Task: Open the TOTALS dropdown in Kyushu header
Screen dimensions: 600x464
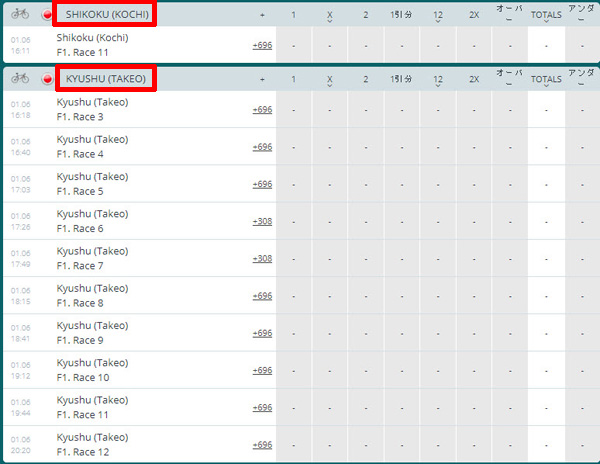Action: coord(546,80)
